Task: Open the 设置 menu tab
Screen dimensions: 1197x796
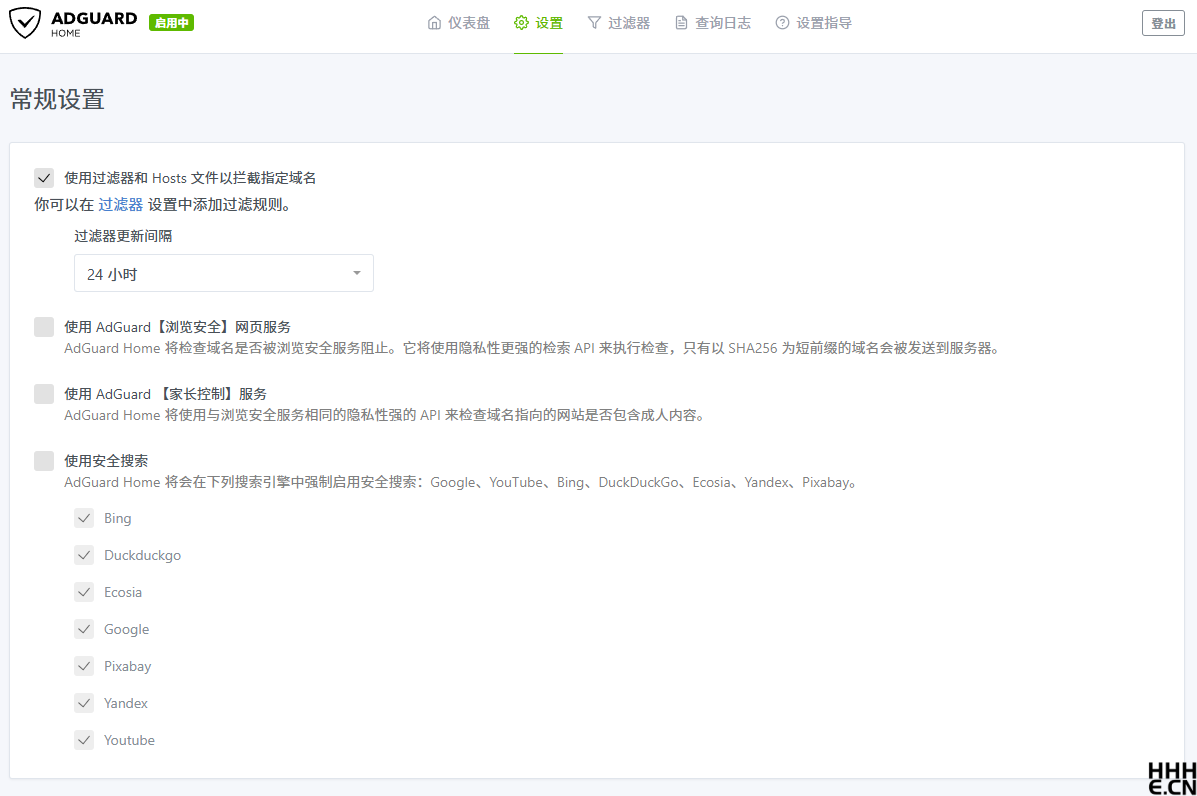Action: pyautogui.click(x=538, y=23)
